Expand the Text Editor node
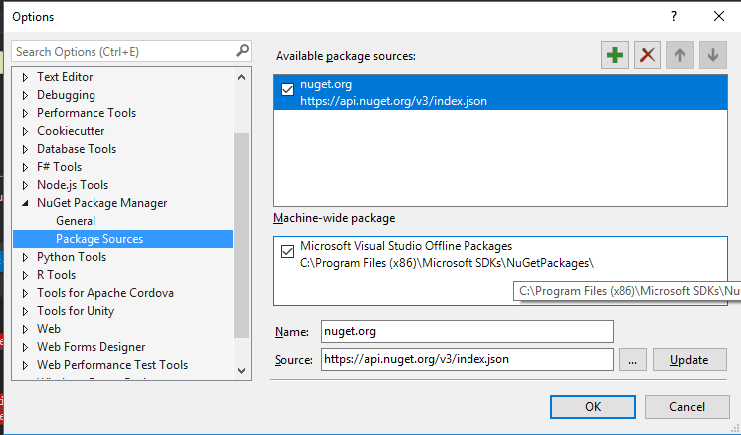 (26, 77)
